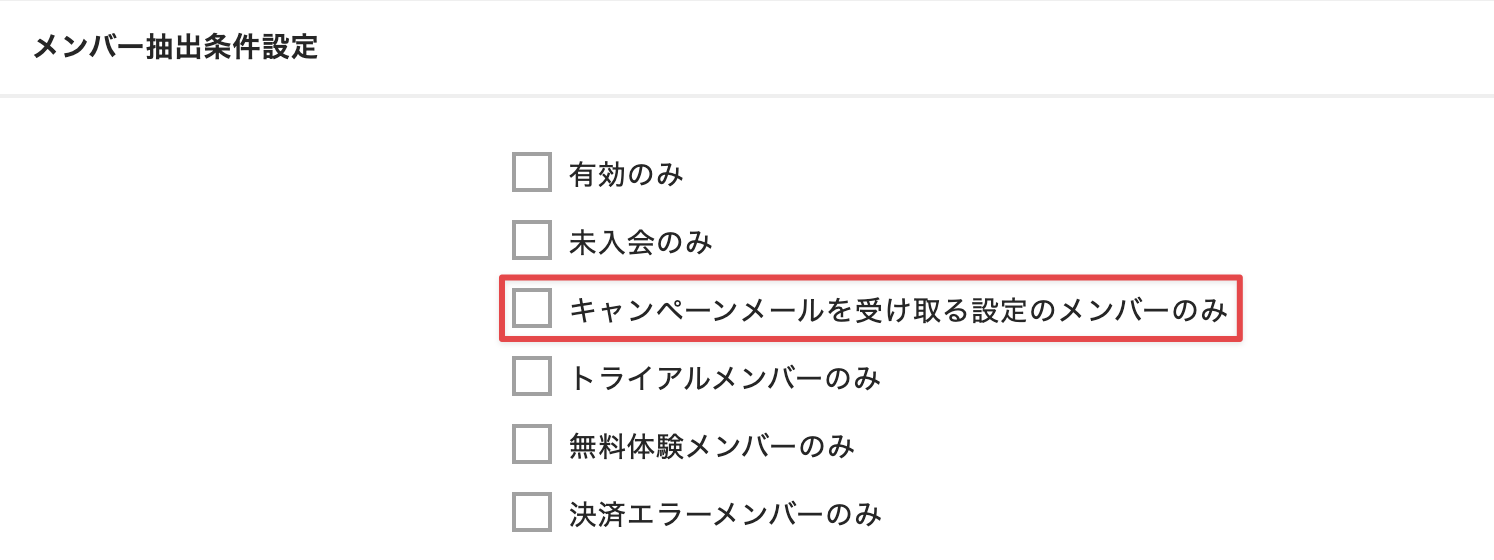The height and width of the screenshot is (560, 1494).
Task: Restrict extraction to payment error members
Action: (x=531, y=513)
